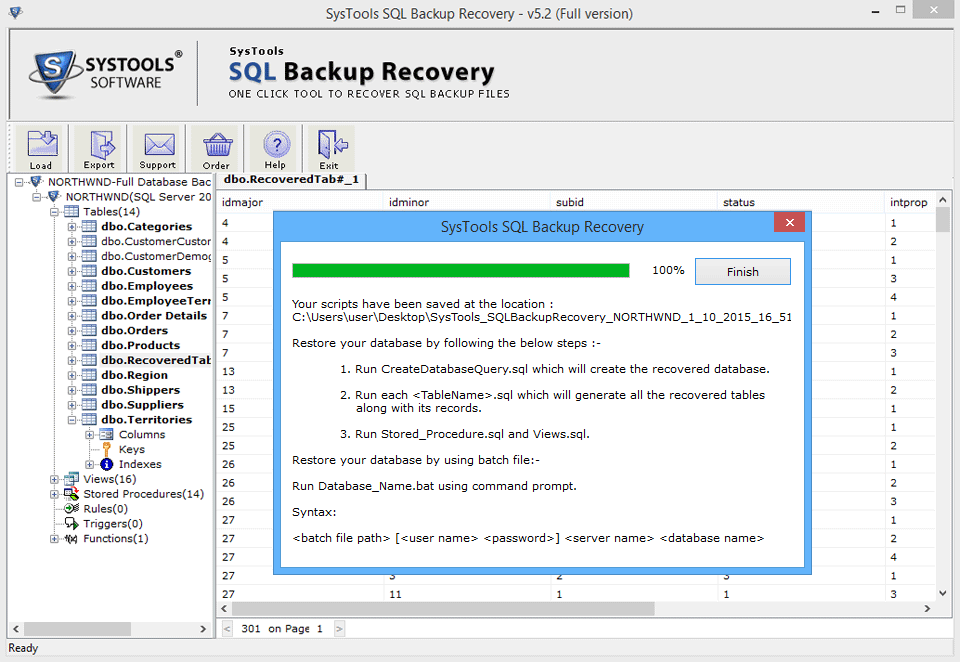Screen dimensions: 960x662
Task: Click the grid vertical scrollbar up arrow
Action: click(x=943, y=200)
